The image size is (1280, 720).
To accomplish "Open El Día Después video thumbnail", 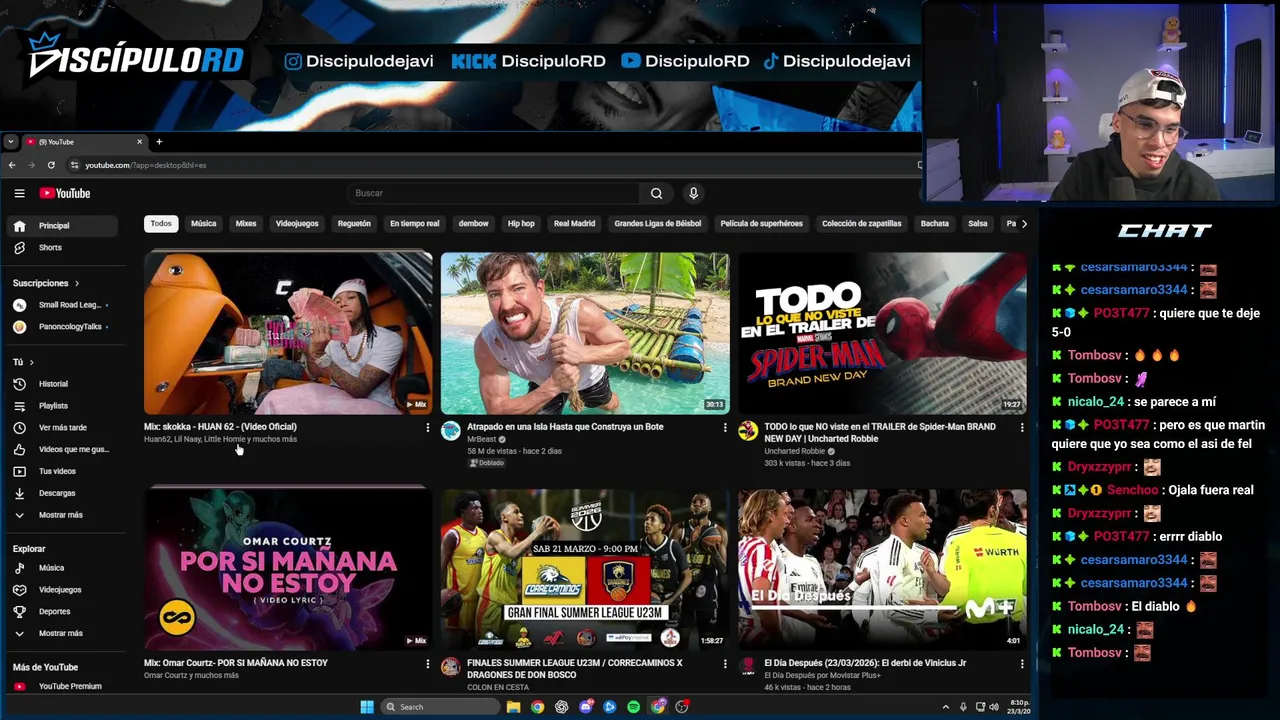I will (x=882, y=570).
